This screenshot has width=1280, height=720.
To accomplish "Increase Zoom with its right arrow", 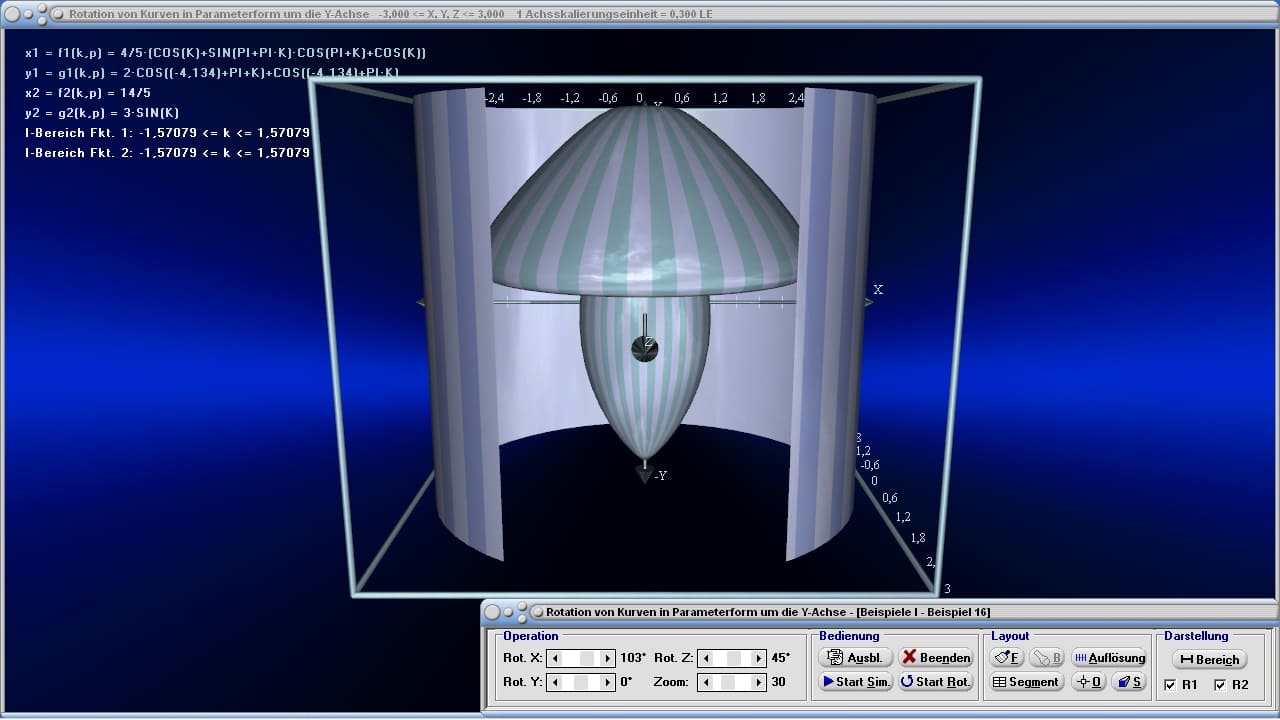I will click(x=757, y=682).
